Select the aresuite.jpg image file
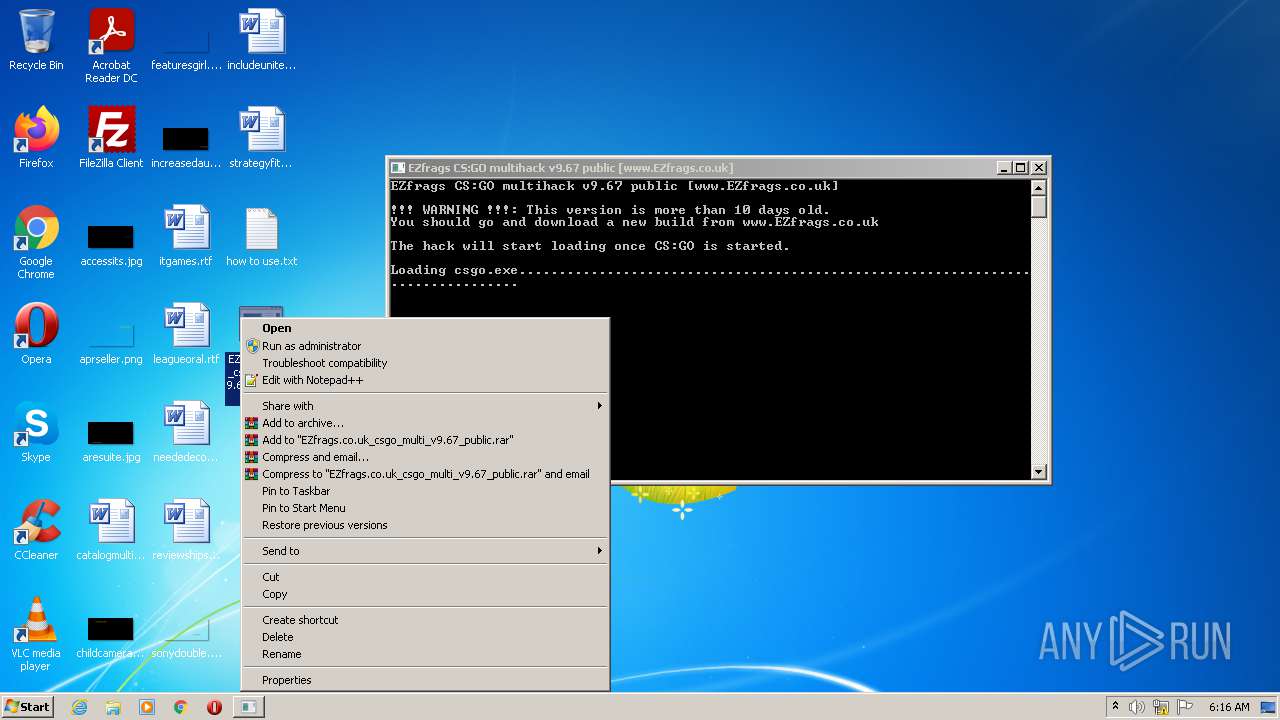The width and height of the screenshot is (1280, 720). pyautogui.click(x=111, y=440)
